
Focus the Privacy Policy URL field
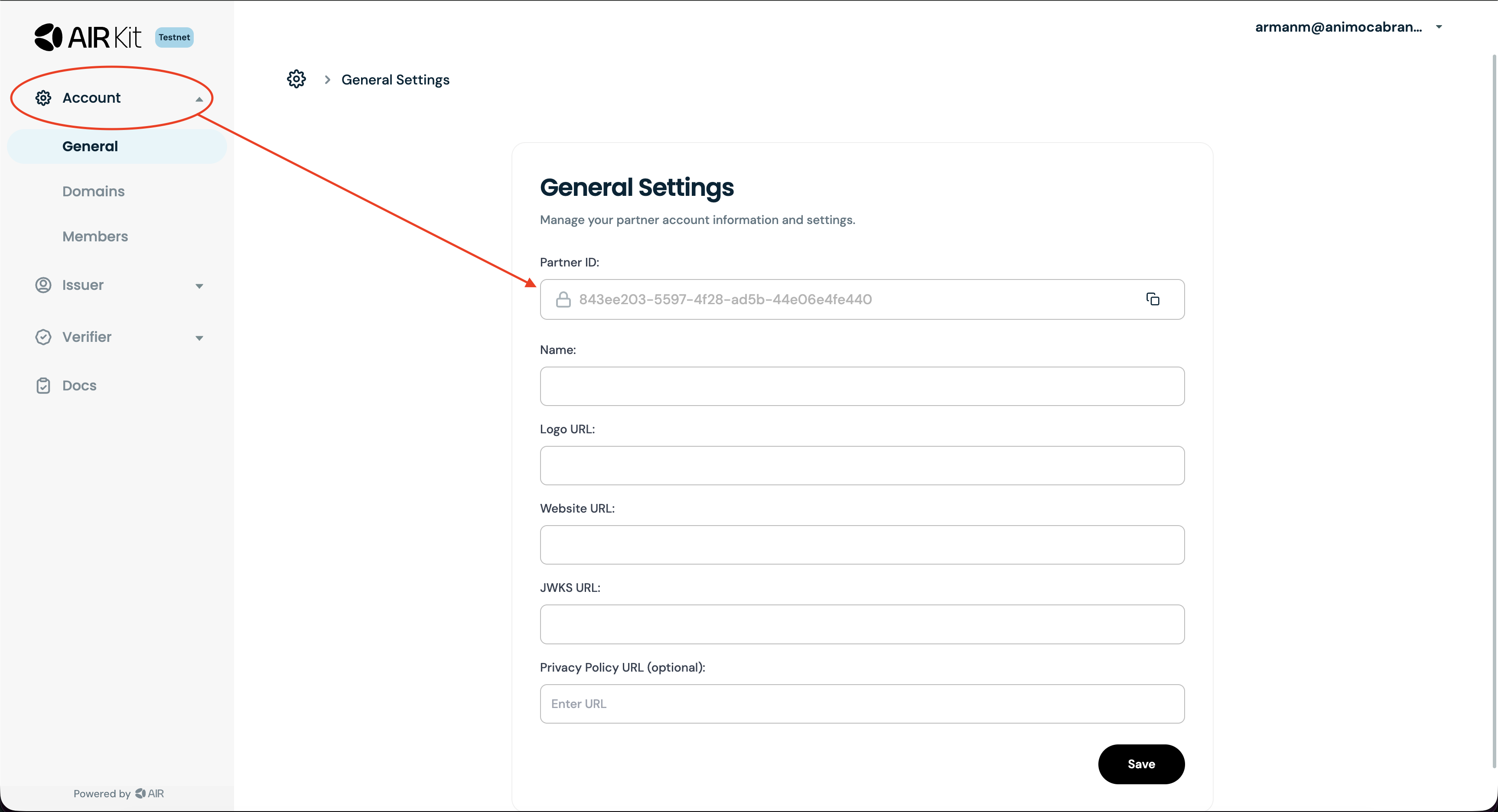[x=862, y=704]
